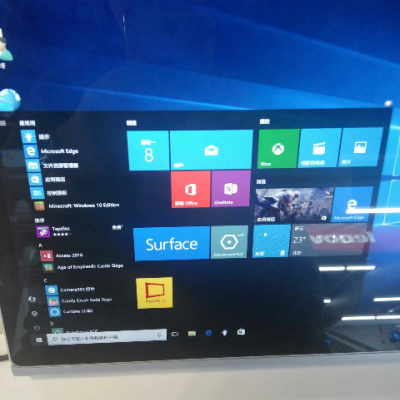Click the Cortana search box
The width and height of the screenshot is (400, 400).
107,337
